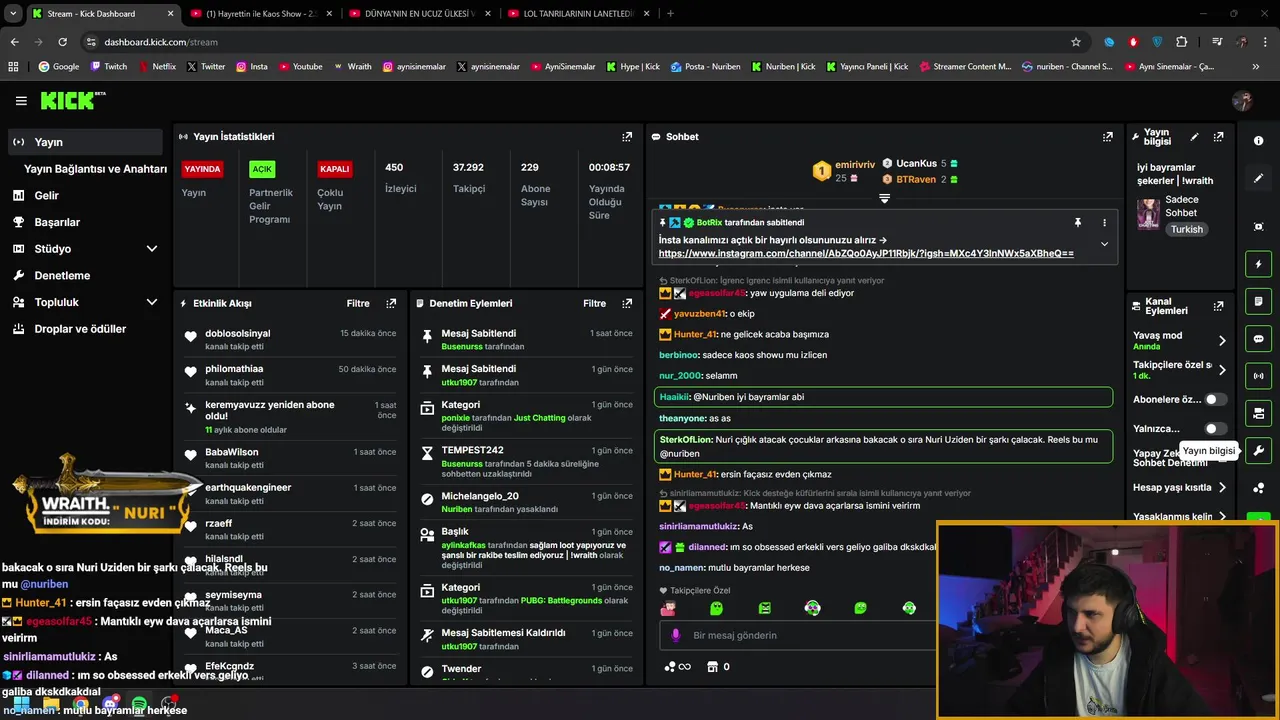
Task: Switch to LOL TANRILARININ browser tab
Action: coord(577,14)
